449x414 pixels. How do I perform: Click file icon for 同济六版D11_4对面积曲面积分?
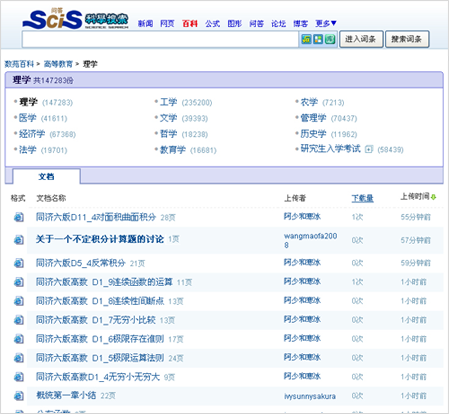click(19, 217)
